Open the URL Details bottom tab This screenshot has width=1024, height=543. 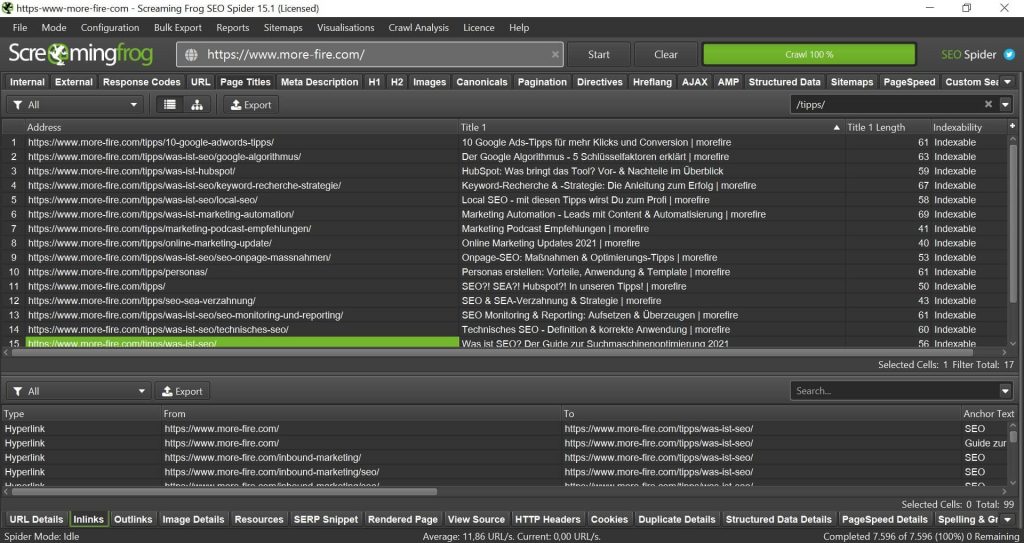[x=37, y=519]
